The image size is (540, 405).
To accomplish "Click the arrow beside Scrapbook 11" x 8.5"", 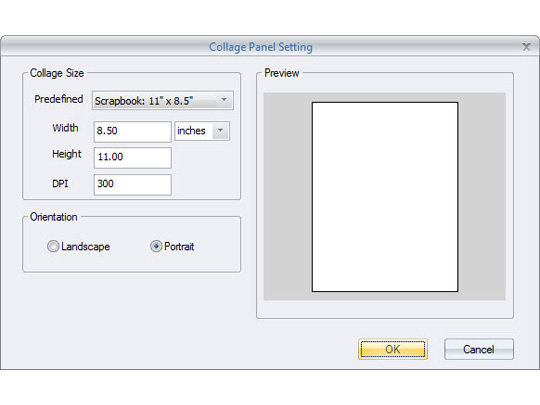I will [224, 100].
